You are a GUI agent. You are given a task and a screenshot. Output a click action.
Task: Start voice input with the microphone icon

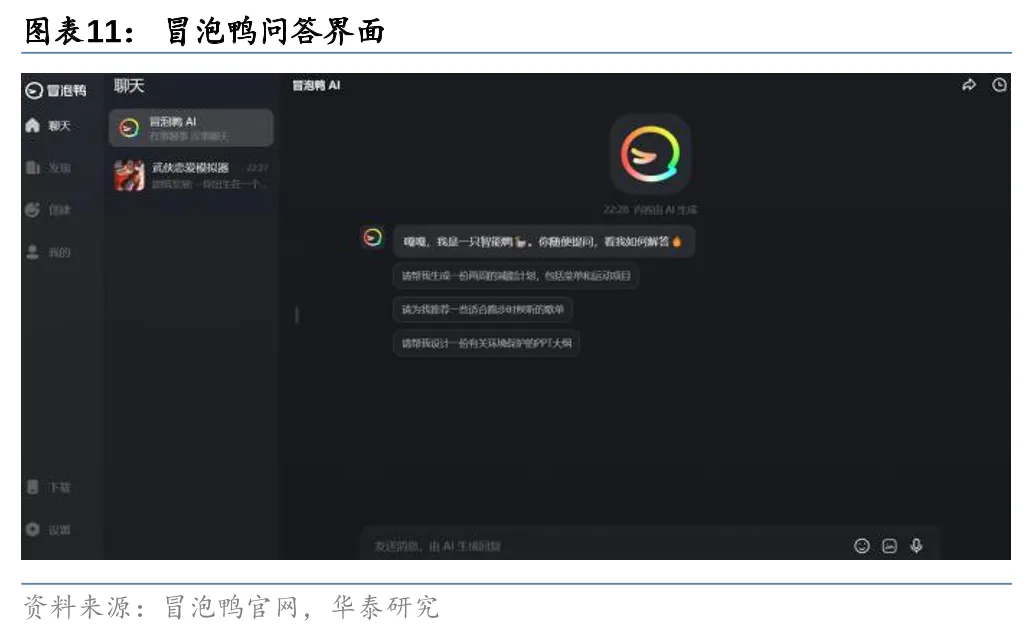point(916,545)
